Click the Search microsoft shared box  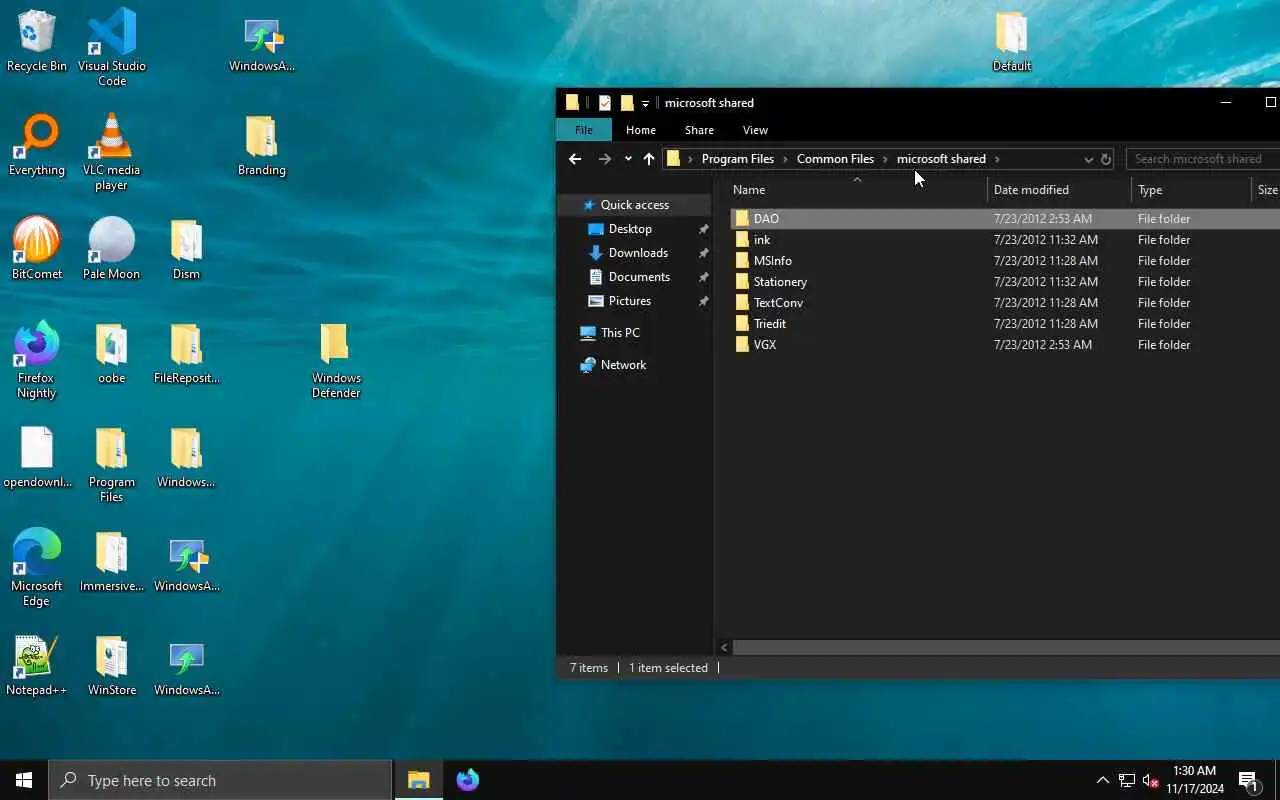[x=1203, y=159]
